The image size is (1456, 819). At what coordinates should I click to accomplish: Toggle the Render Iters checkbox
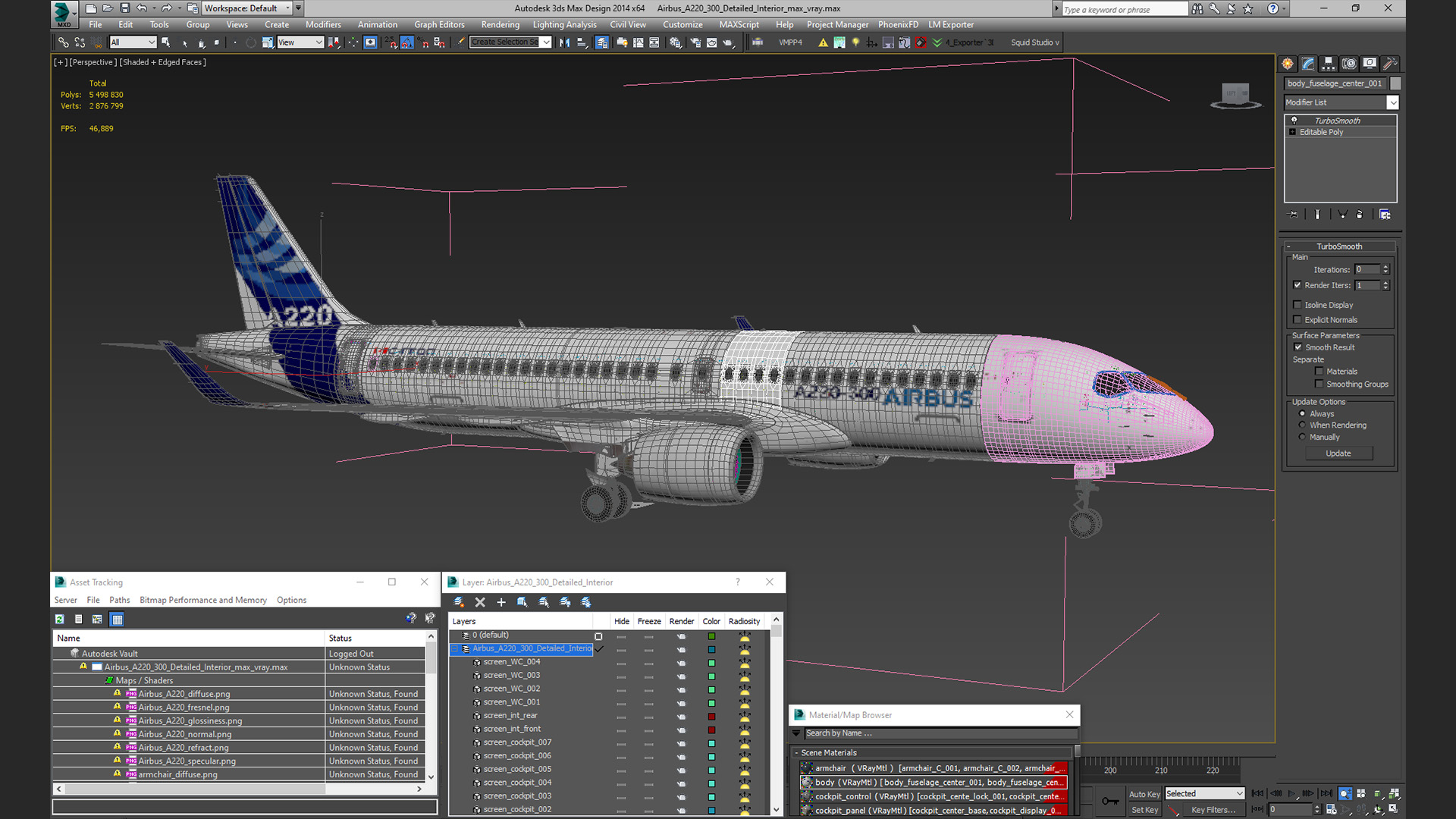point(1298,285)
